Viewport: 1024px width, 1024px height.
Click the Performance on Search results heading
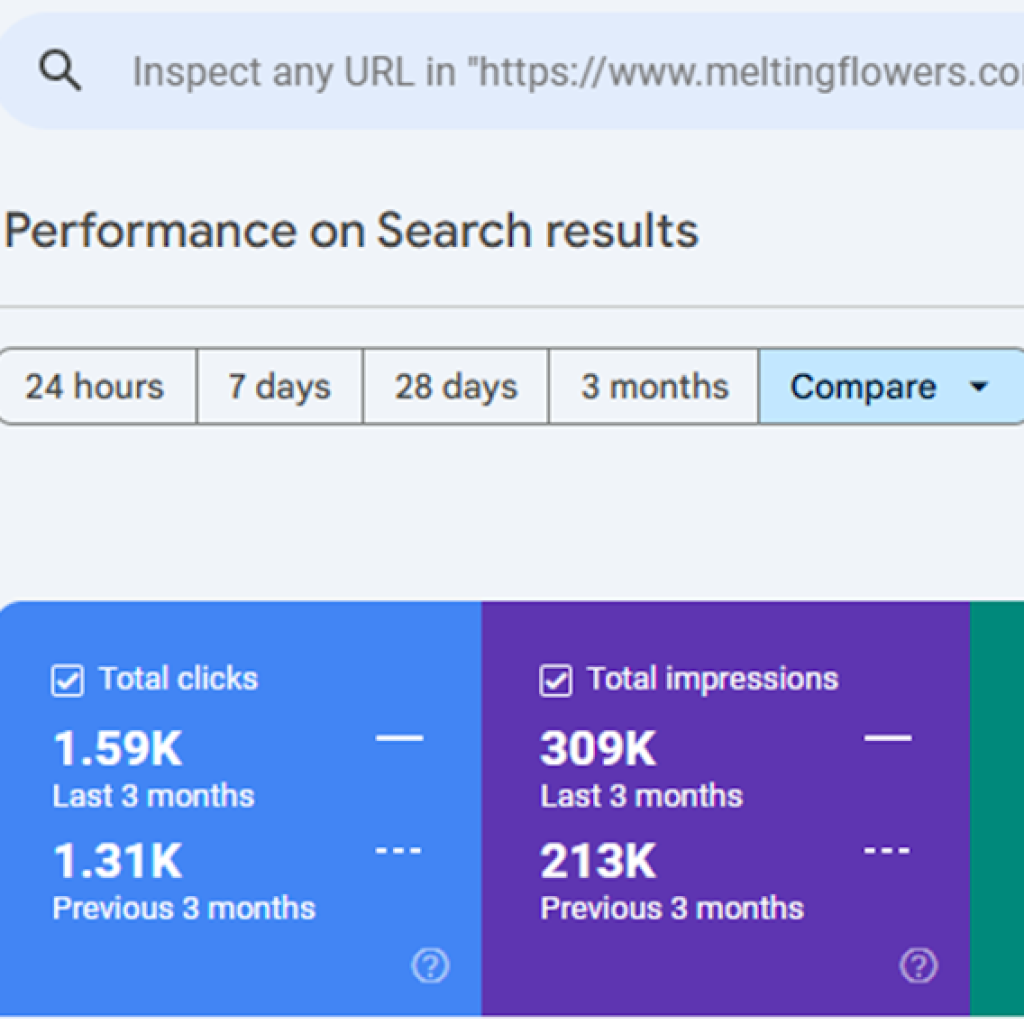click(351, 231)
